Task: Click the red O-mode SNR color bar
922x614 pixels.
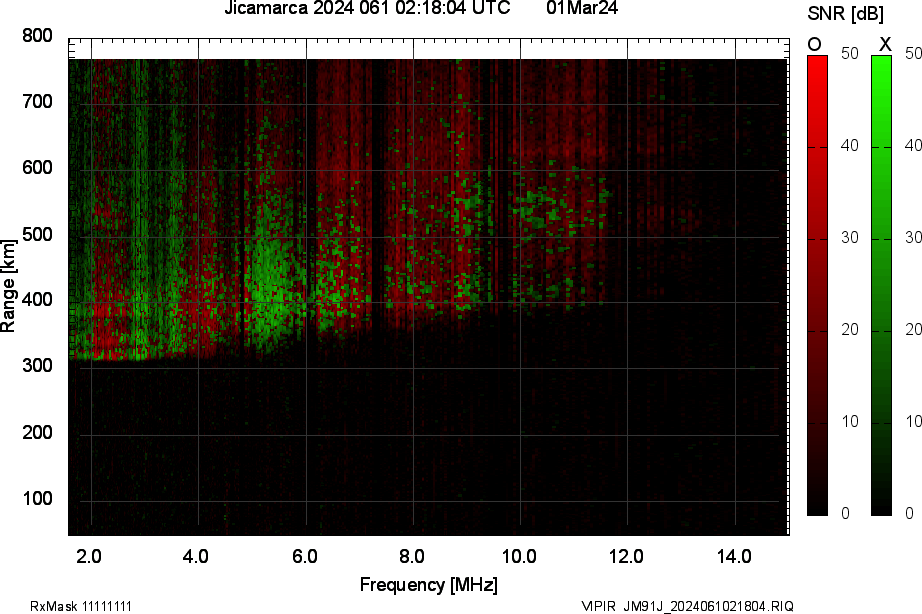Action: (x=817, y=285)
